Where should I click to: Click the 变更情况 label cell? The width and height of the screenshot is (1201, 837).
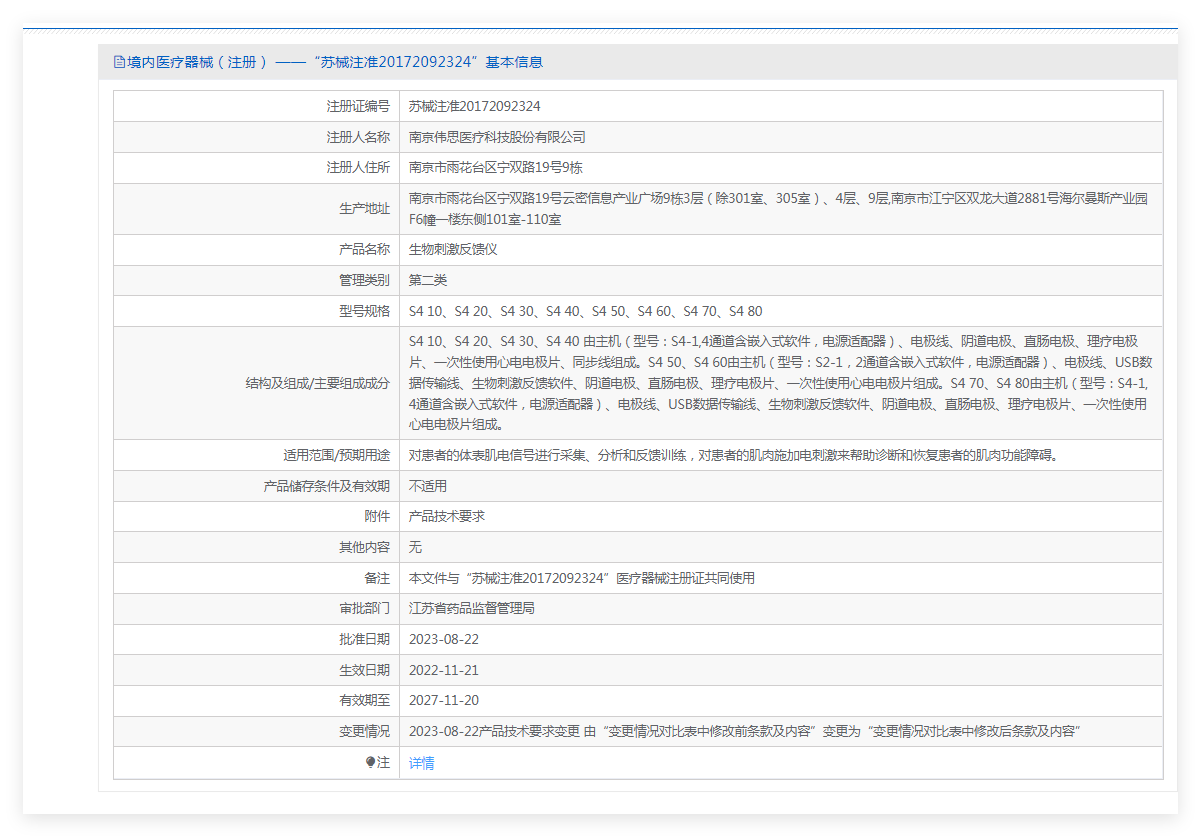[256, 732]
